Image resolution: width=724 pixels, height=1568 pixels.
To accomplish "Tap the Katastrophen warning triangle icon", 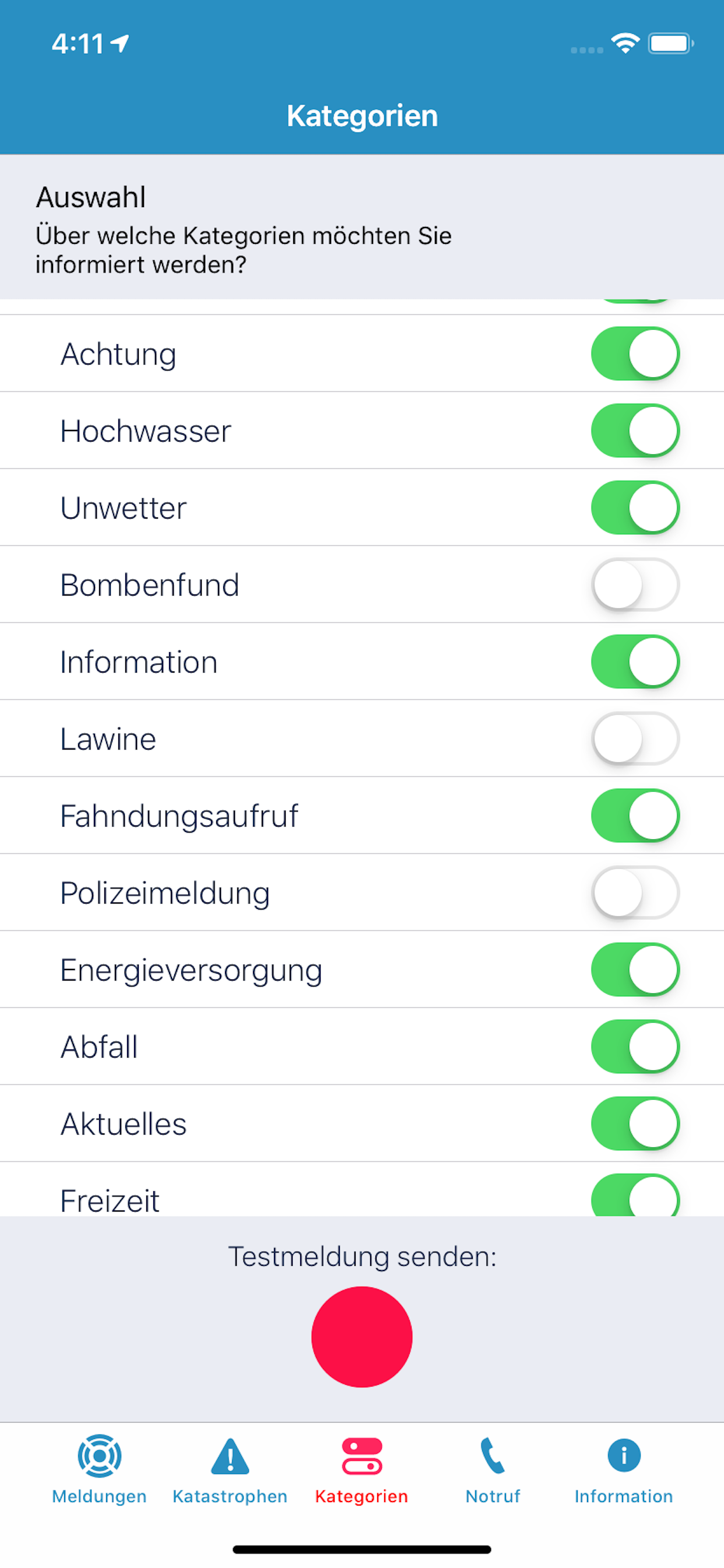I will click(230, 1457).
